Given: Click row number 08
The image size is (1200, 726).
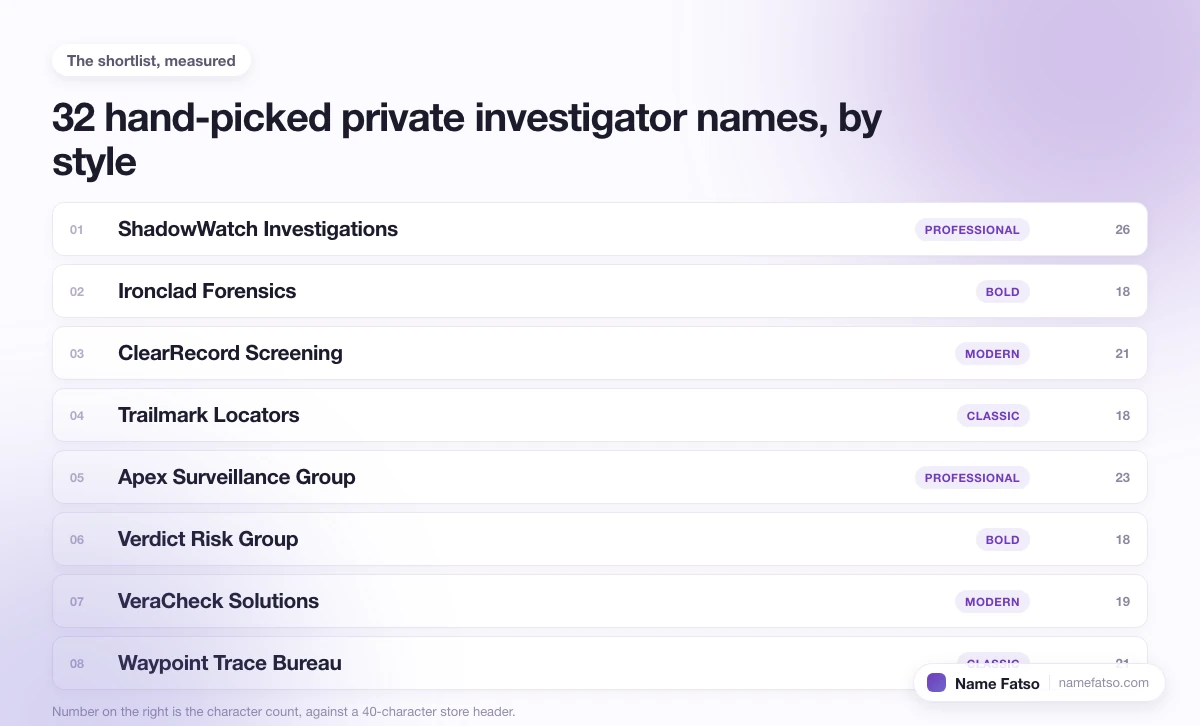Looking at the screenshot, I should click(77, 664).
